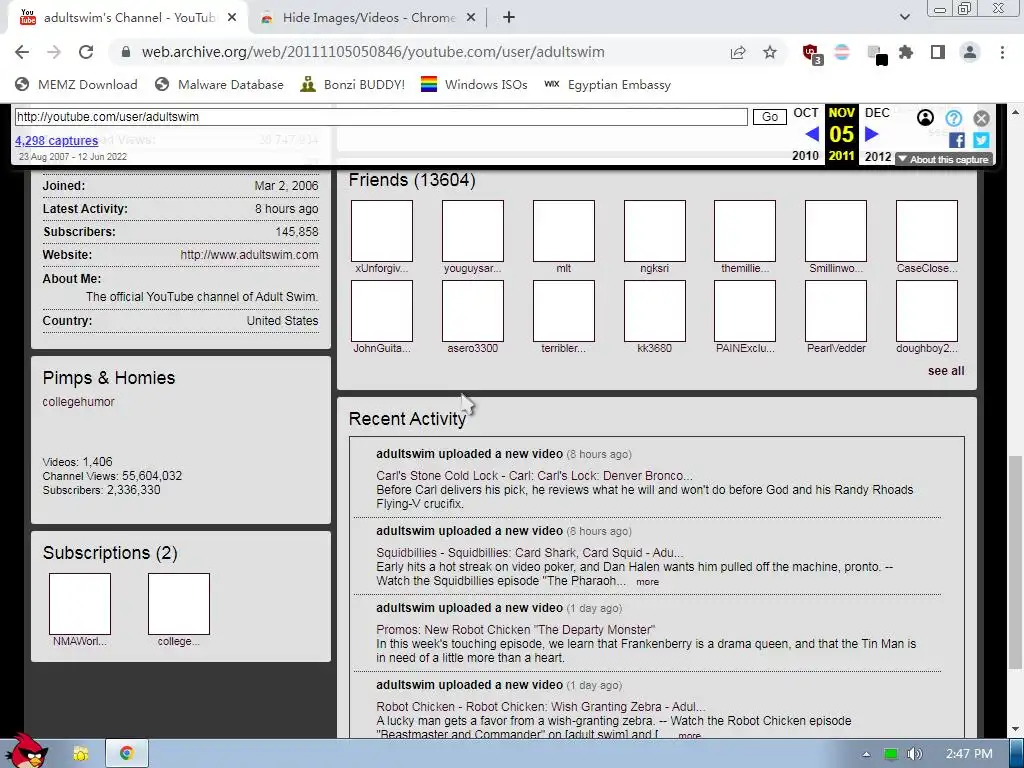
Task: Click into the Wayback URL input field
Action: tap(381, 117)
